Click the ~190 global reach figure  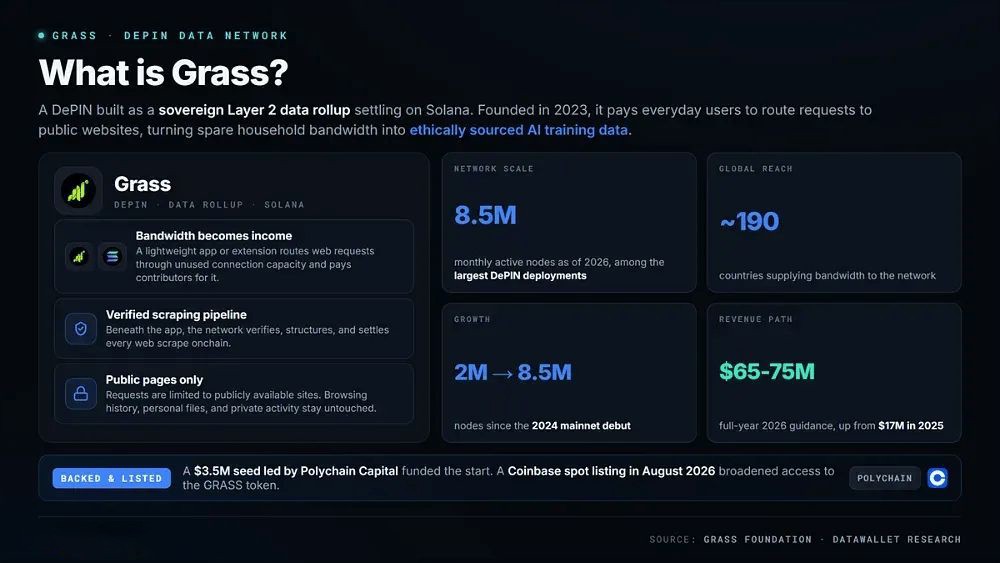point(749,221)
